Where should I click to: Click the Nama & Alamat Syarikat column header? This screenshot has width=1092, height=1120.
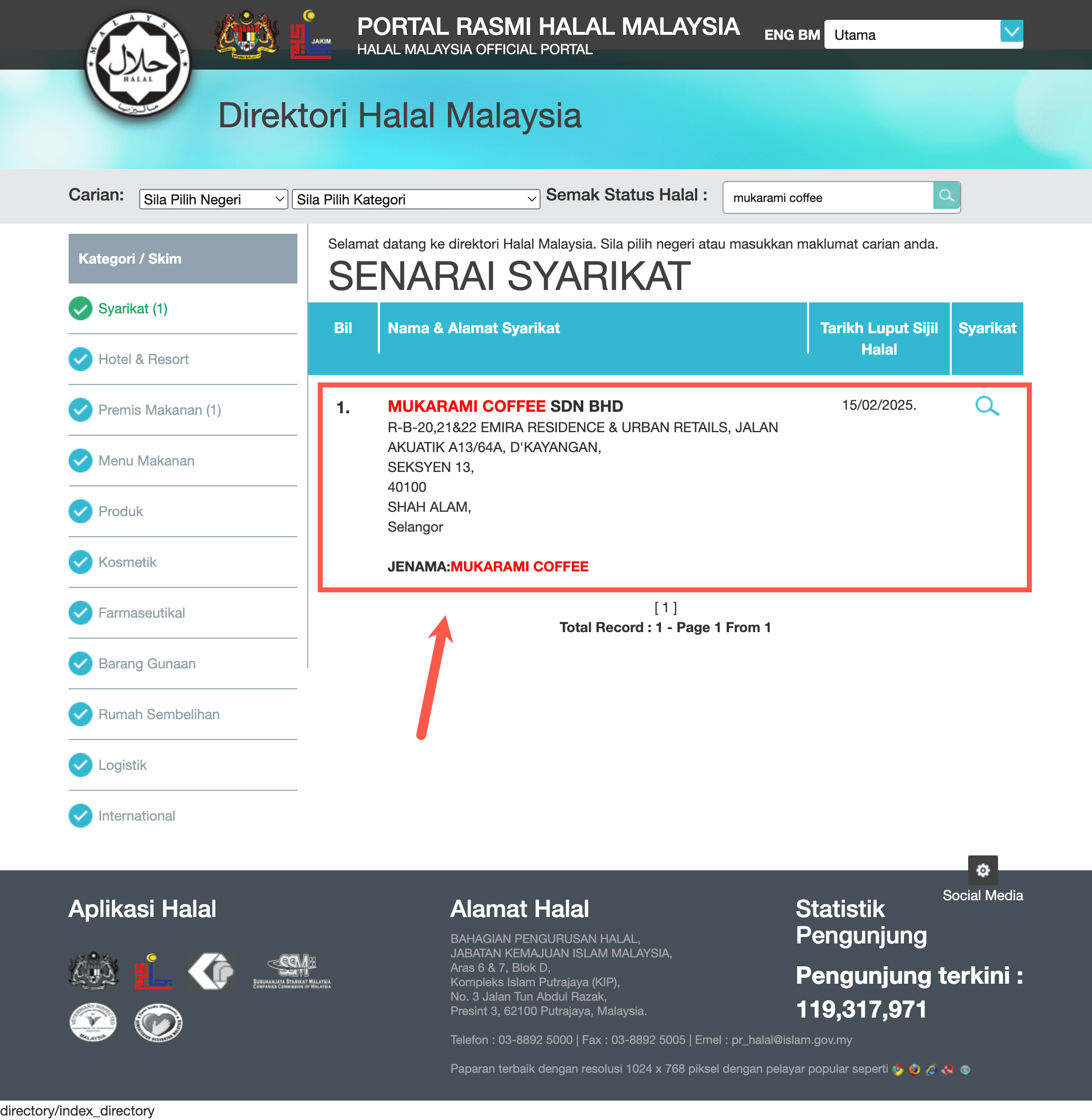coord(474,328)
